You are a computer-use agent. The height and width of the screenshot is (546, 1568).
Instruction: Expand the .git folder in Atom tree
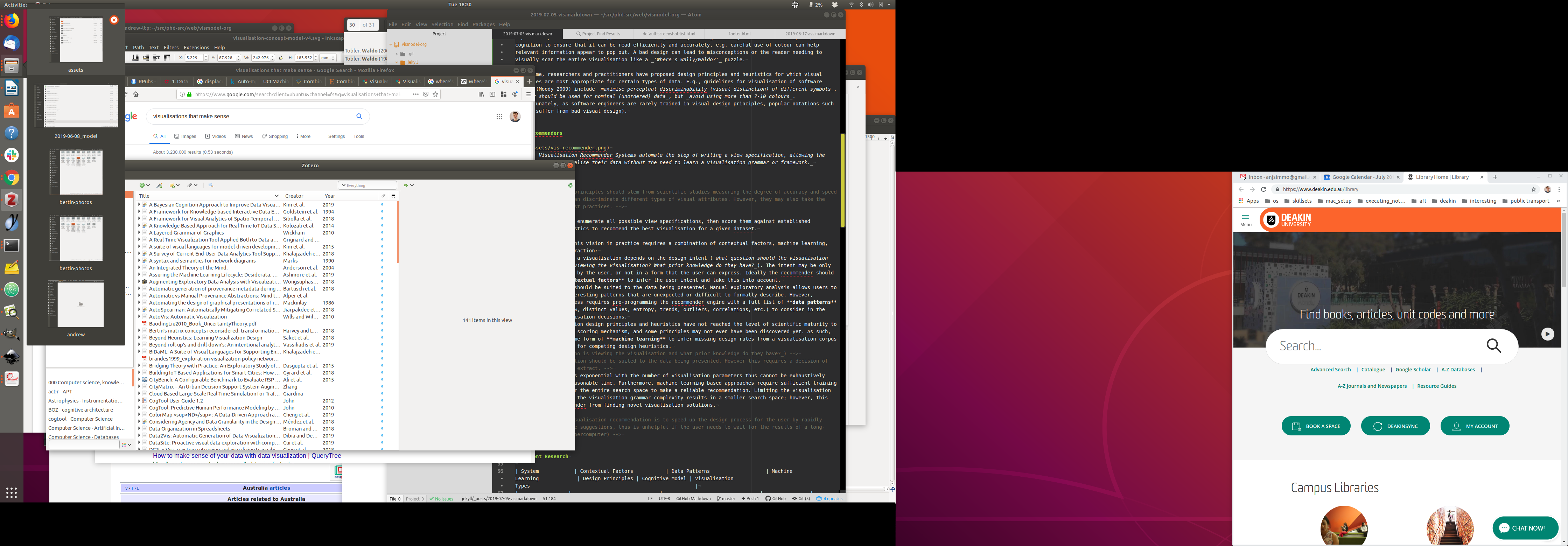pyautogui.click(x=396, y=54)
